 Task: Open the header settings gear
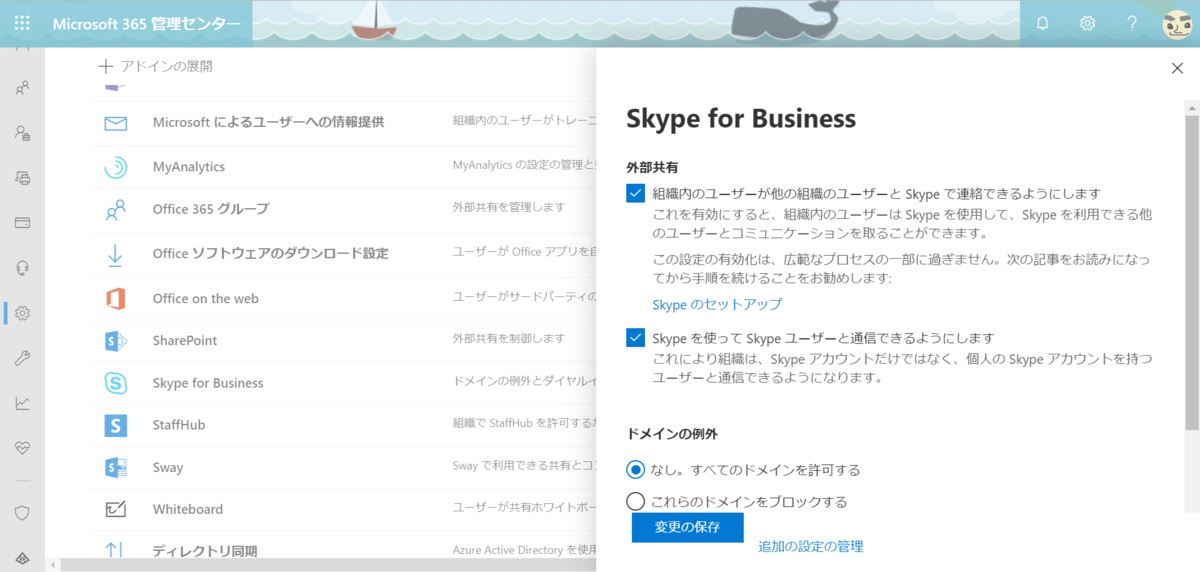click(1088, 23)
